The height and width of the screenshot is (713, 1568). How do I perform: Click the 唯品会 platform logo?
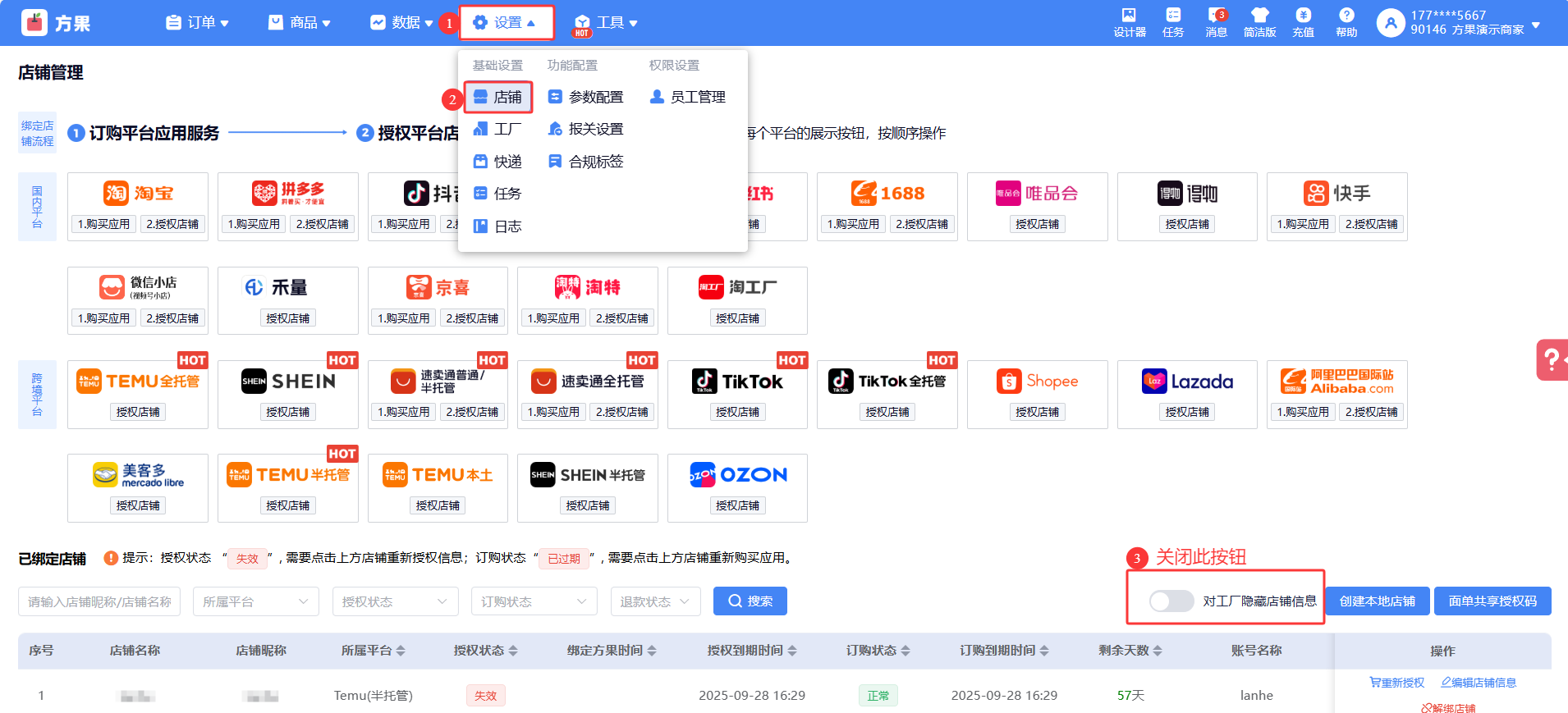(1037, 194)
